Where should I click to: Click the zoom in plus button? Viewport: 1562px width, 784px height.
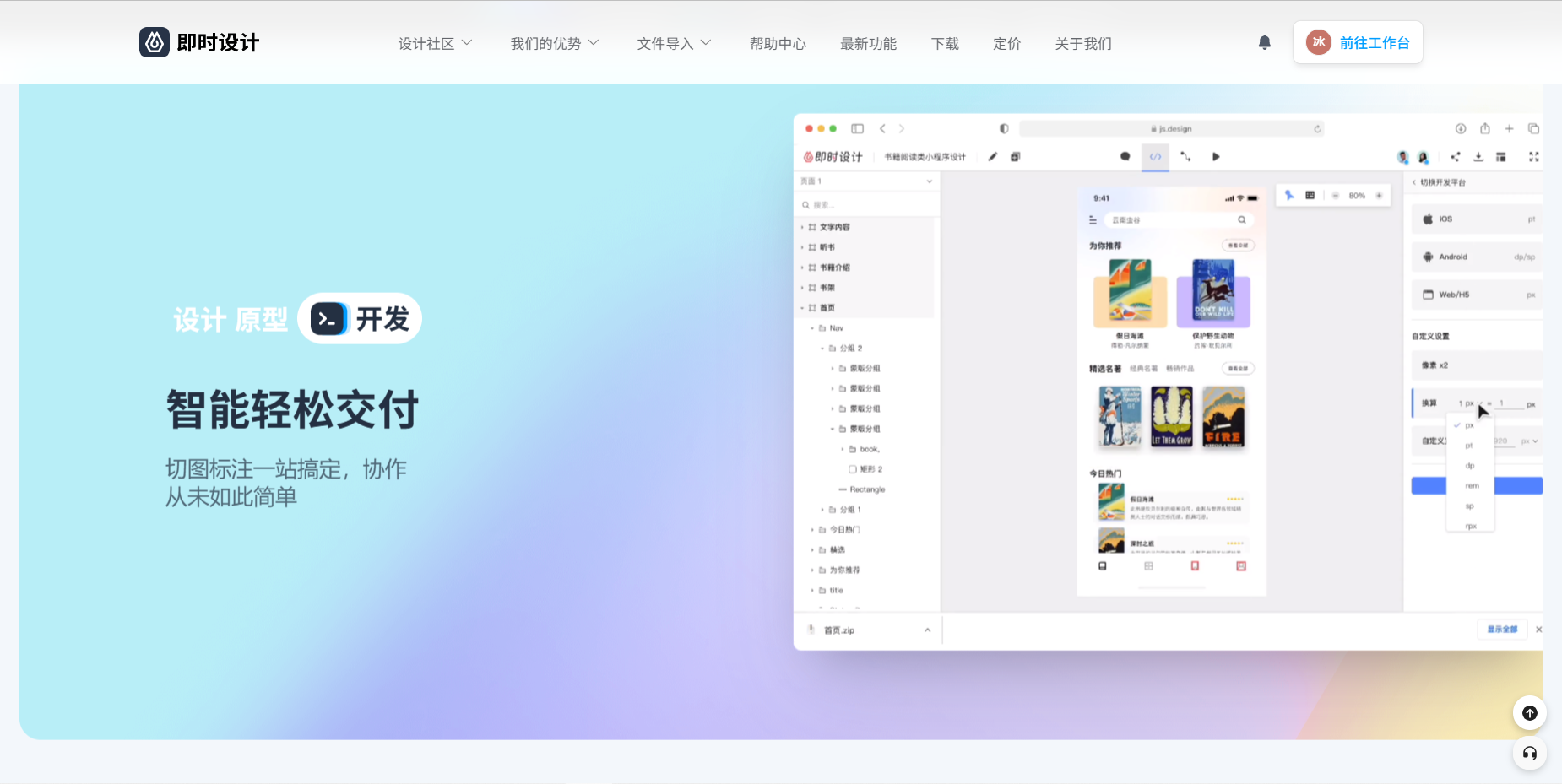[1379, 195]
